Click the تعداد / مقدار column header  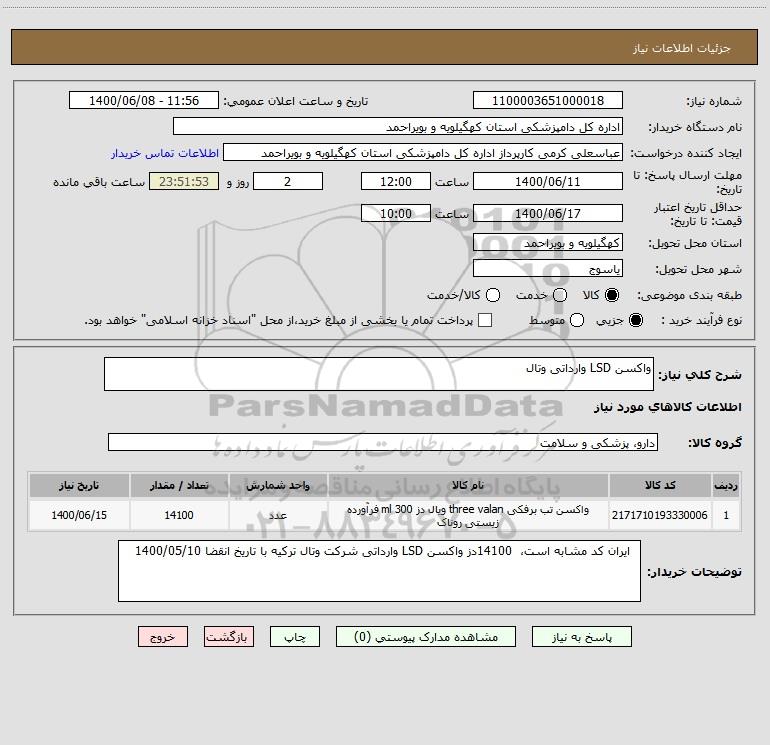pyautogui.click(x=179, y=485)
